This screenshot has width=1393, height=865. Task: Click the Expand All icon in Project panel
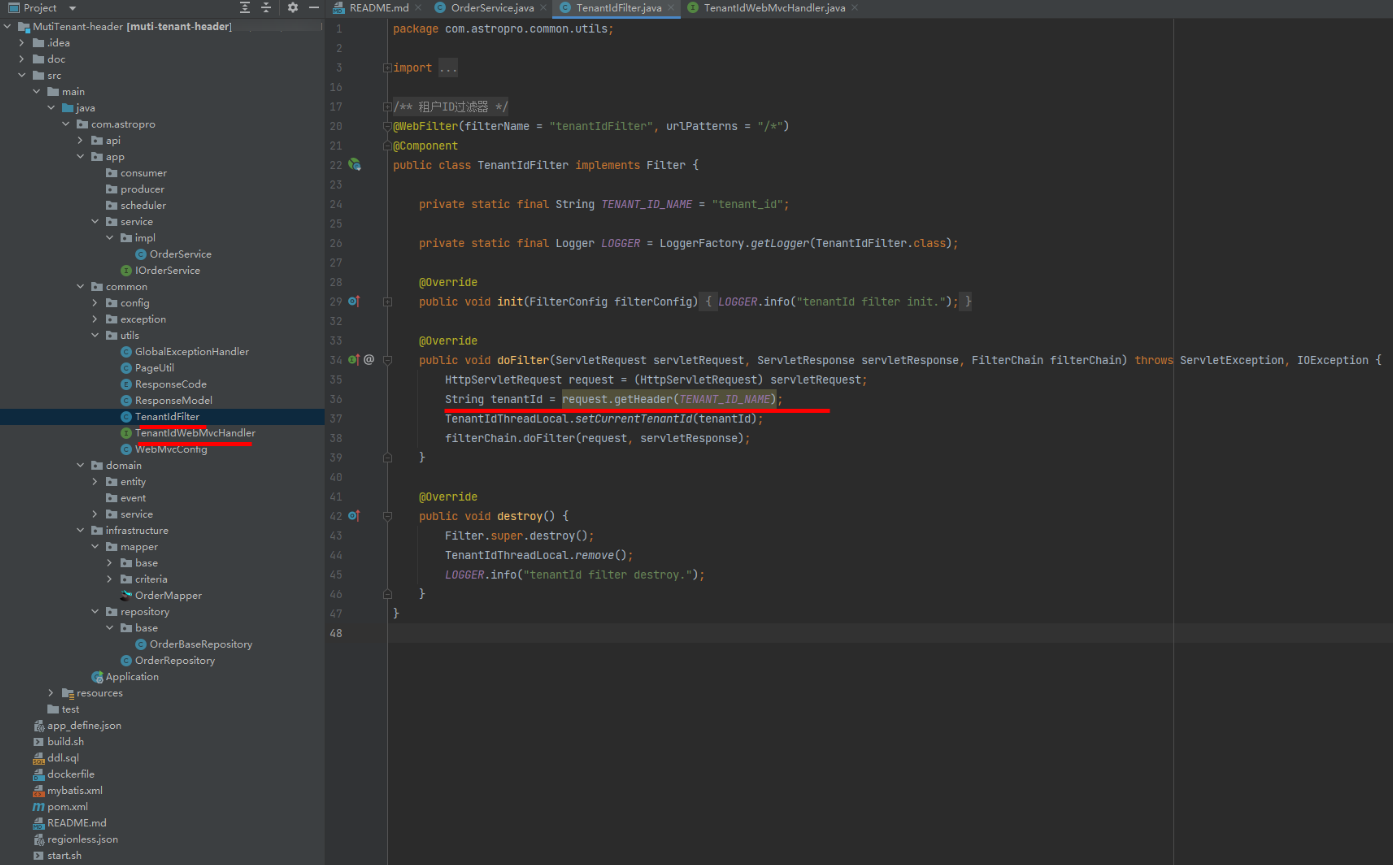[245, 8]
